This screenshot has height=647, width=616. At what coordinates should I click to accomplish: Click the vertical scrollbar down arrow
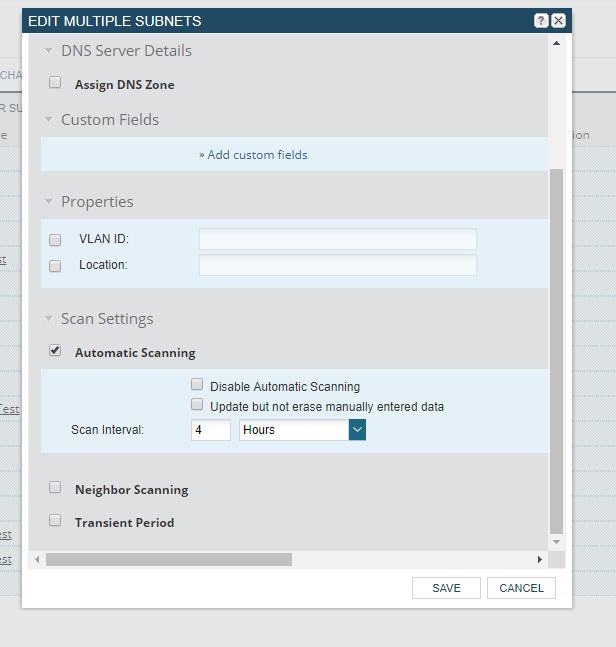557,542
